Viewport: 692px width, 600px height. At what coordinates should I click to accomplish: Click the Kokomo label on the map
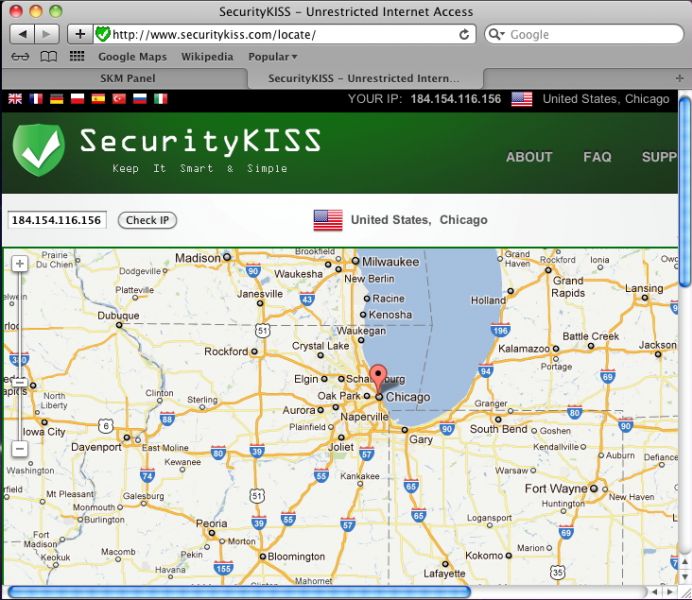(x=484, y=555)
